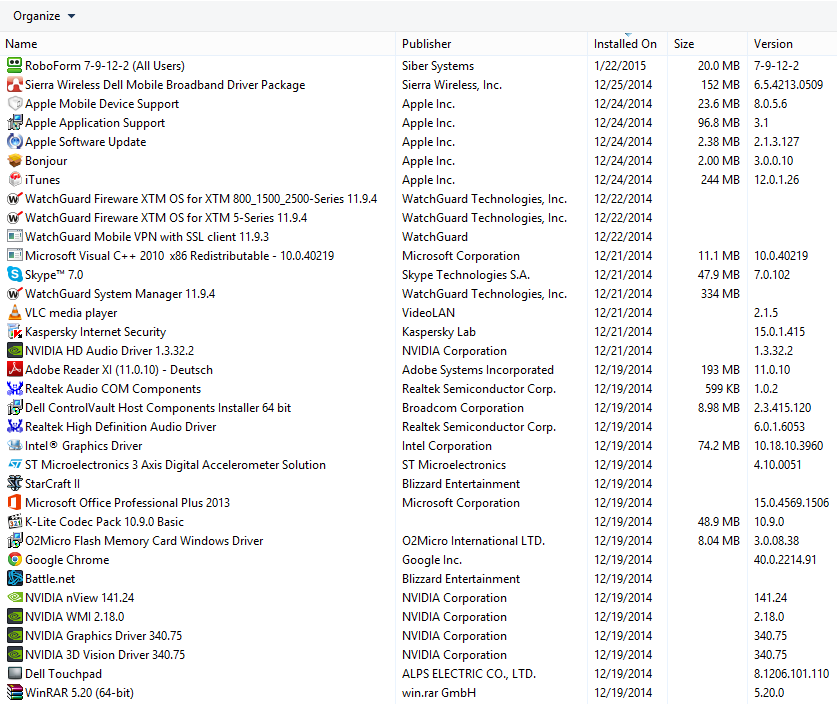The image size is (837, 704).
Task: Click install date '1/22/2015'
Action: pos(620,66)
